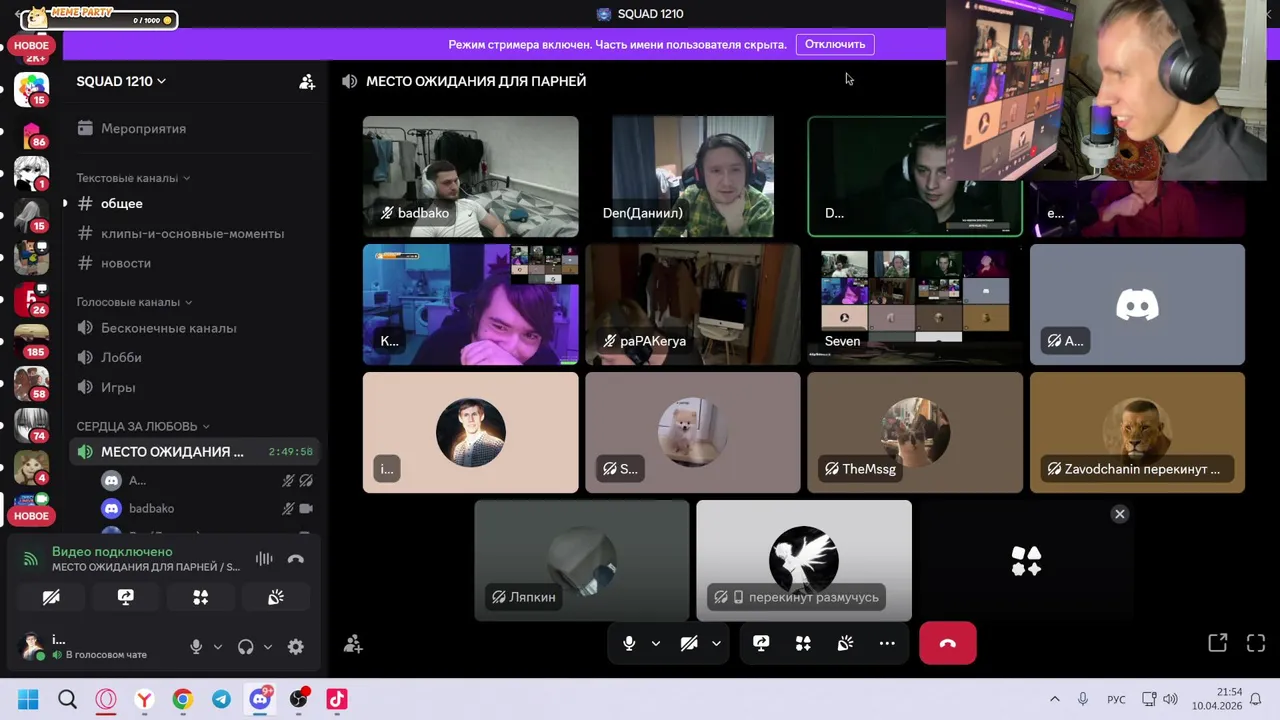
Task: Show hidden tray icons chevron
Action: click(x=1054, y=699)
